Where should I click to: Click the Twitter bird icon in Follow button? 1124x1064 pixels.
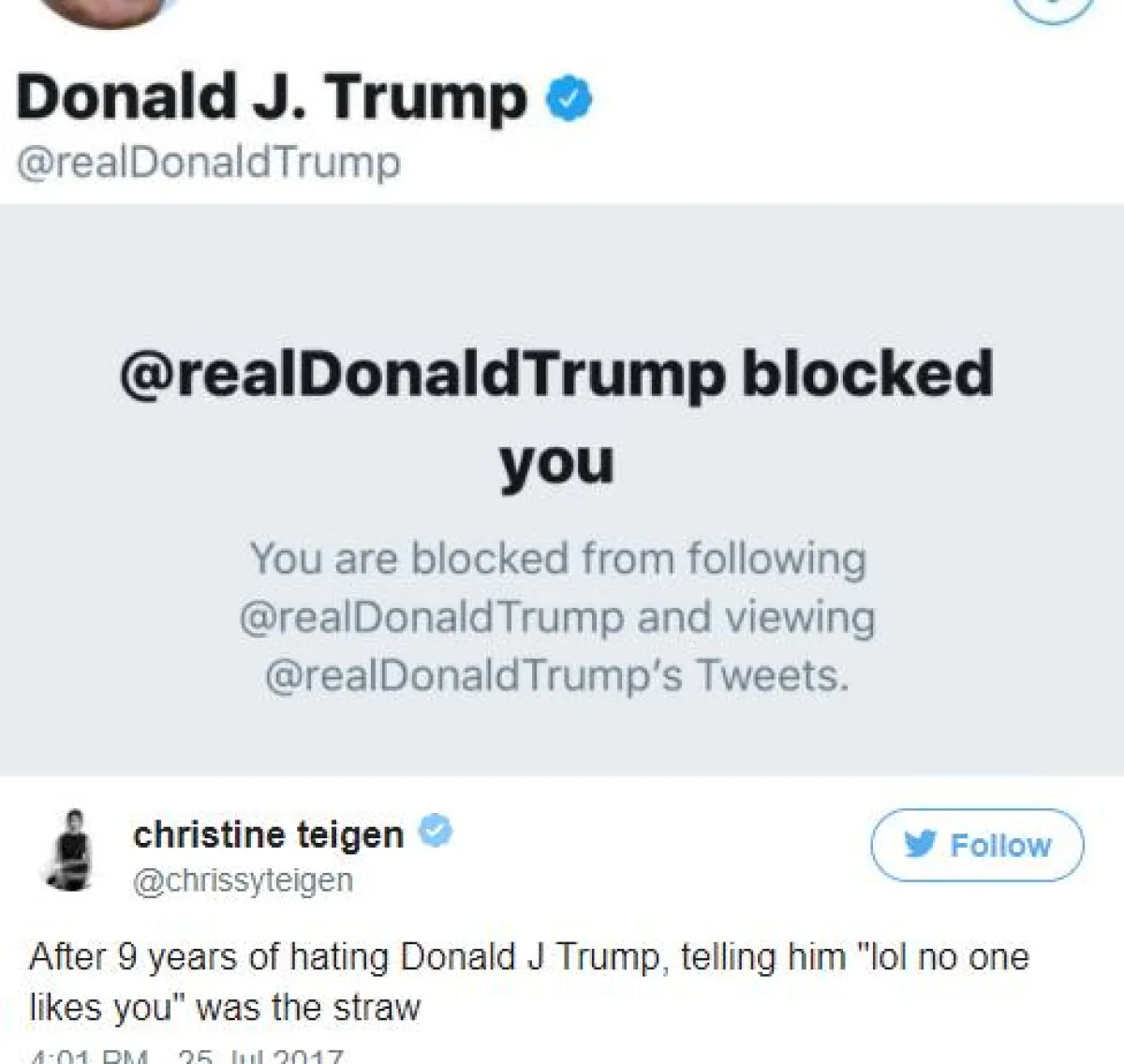click(x=920, y=844)
